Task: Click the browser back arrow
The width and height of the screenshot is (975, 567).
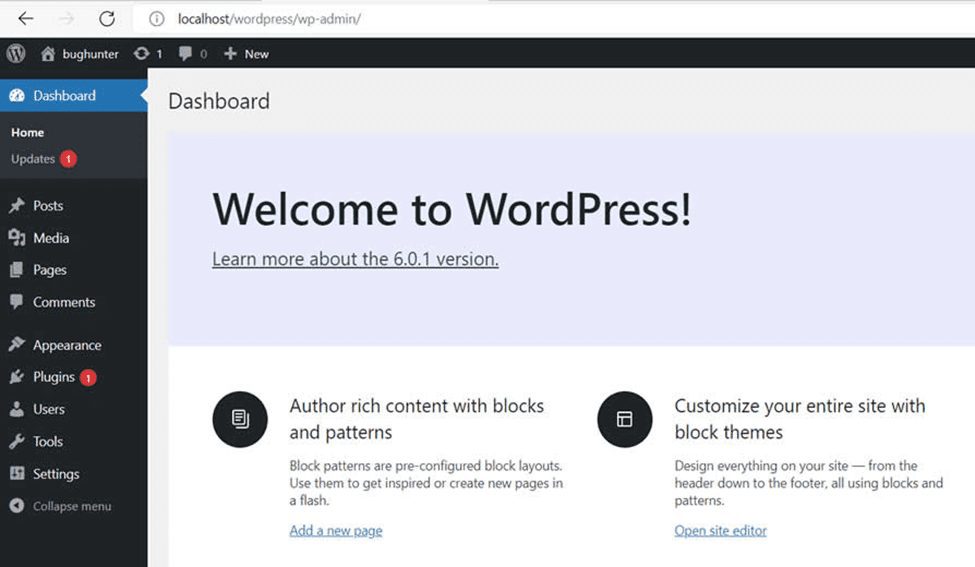Action: [x=25, y=19]
